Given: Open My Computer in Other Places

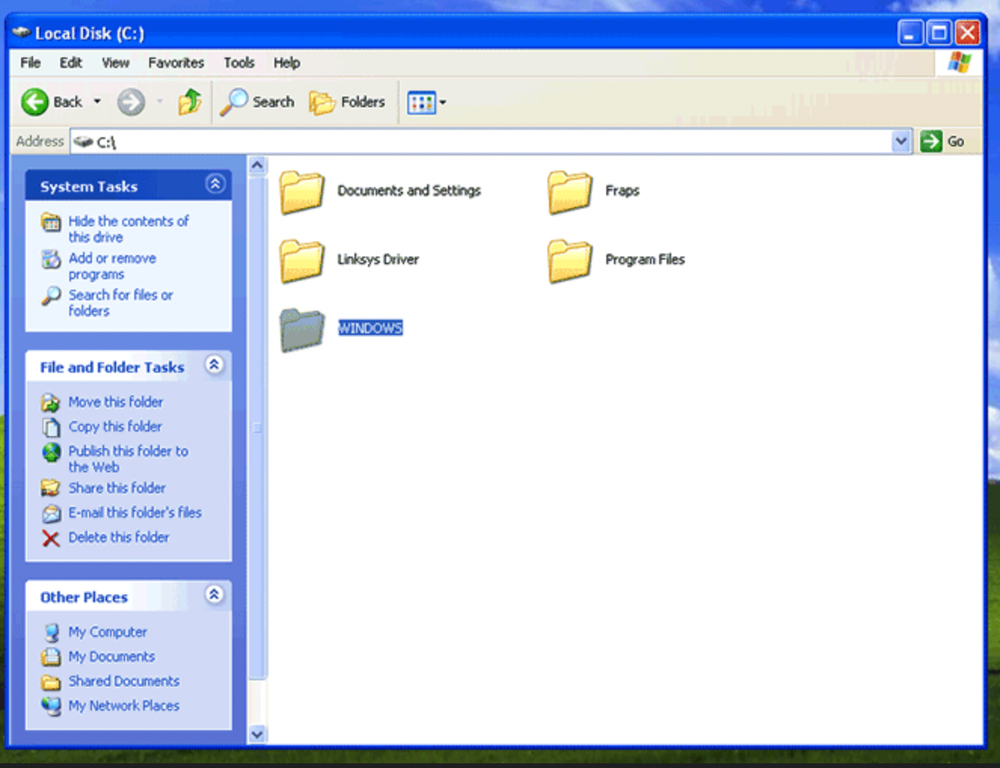Looking at the screenshot, I should pyautogui.click(x=108, y=631).
